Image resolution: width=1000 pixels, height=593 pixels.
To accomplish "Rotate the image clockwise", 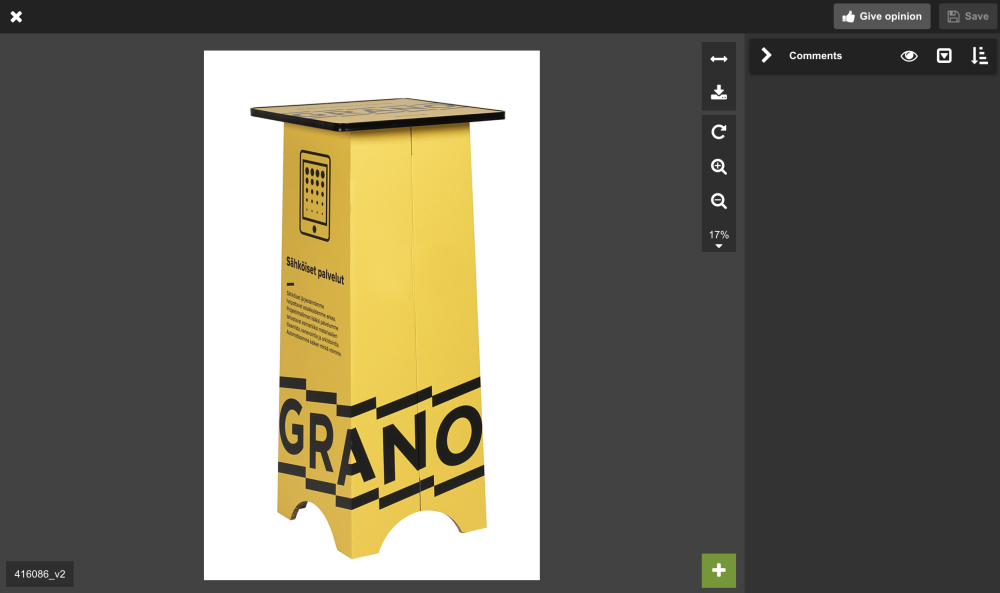I will point(719,132).
